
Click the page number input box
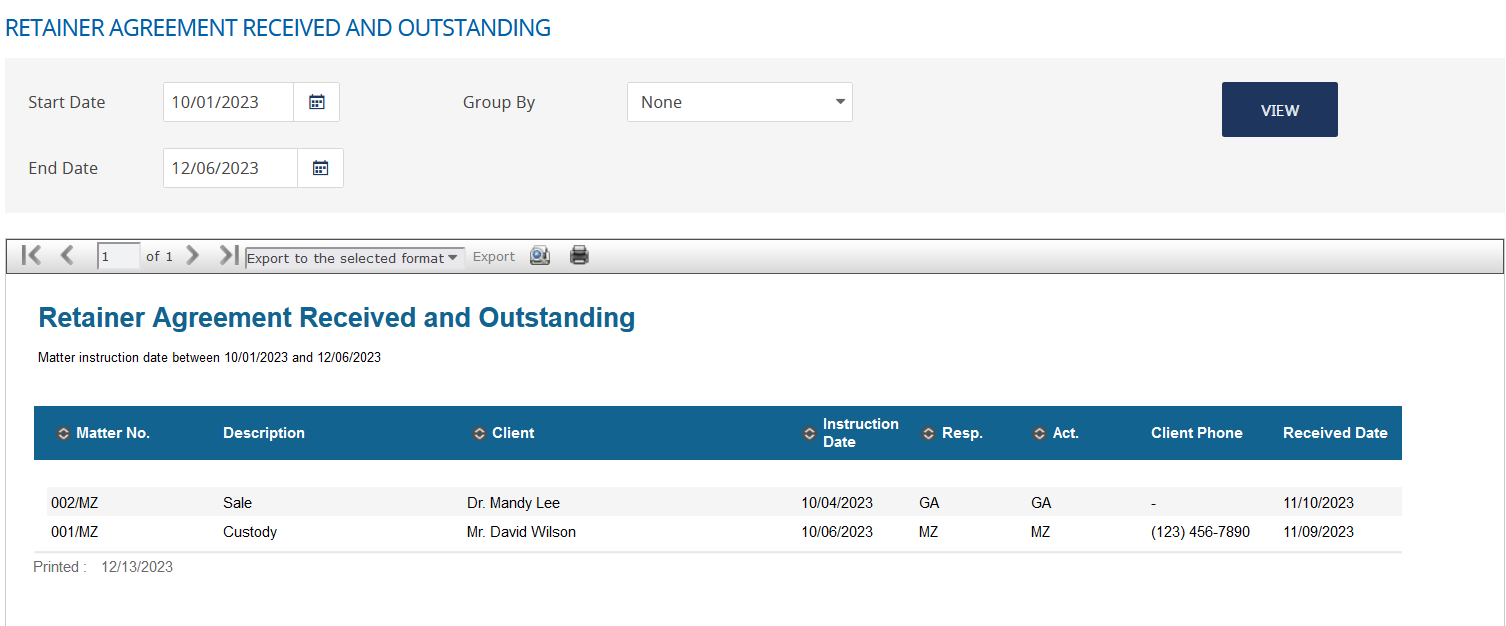(117, 255)
